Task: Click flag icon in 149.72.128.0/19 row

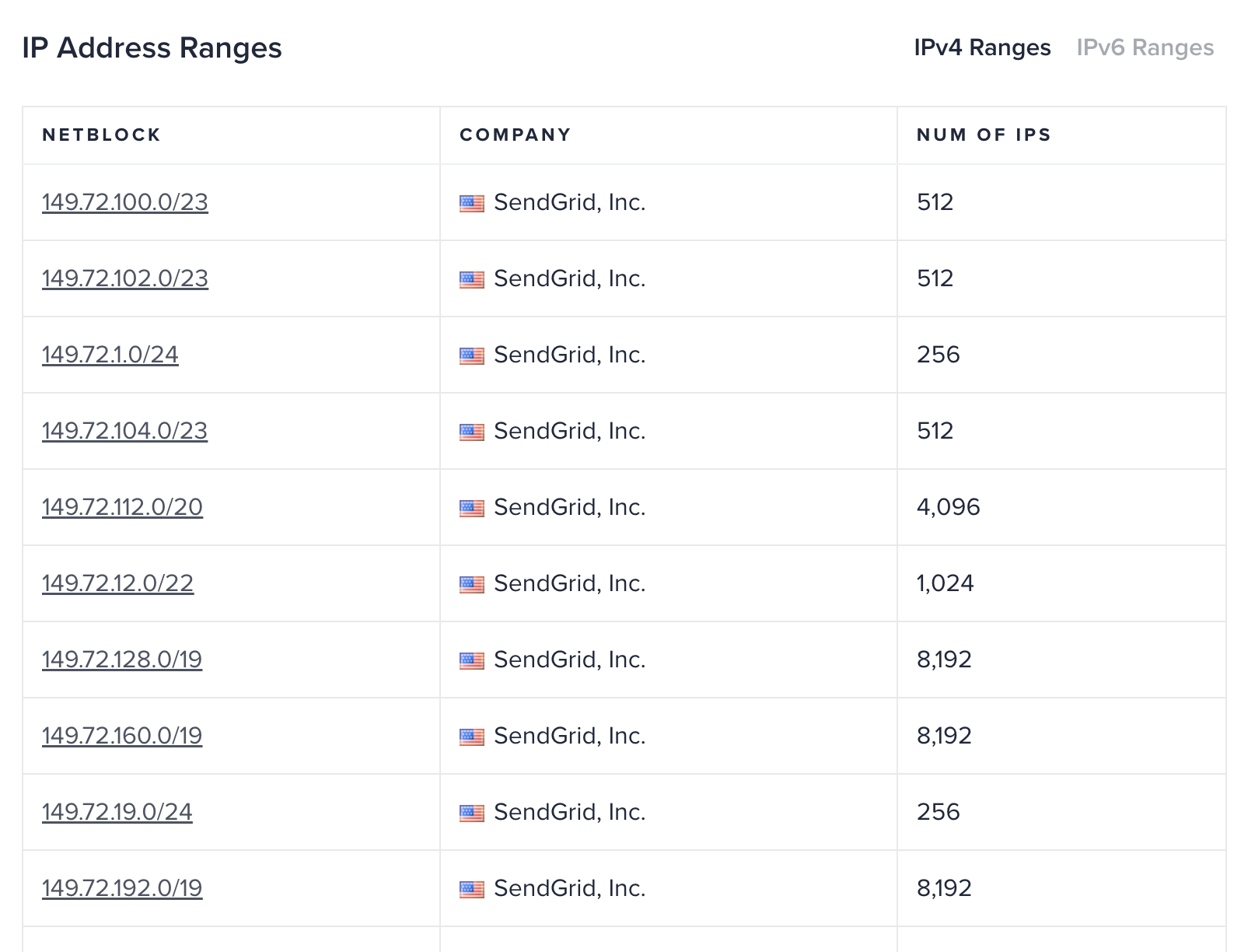Action: (471, 661)
